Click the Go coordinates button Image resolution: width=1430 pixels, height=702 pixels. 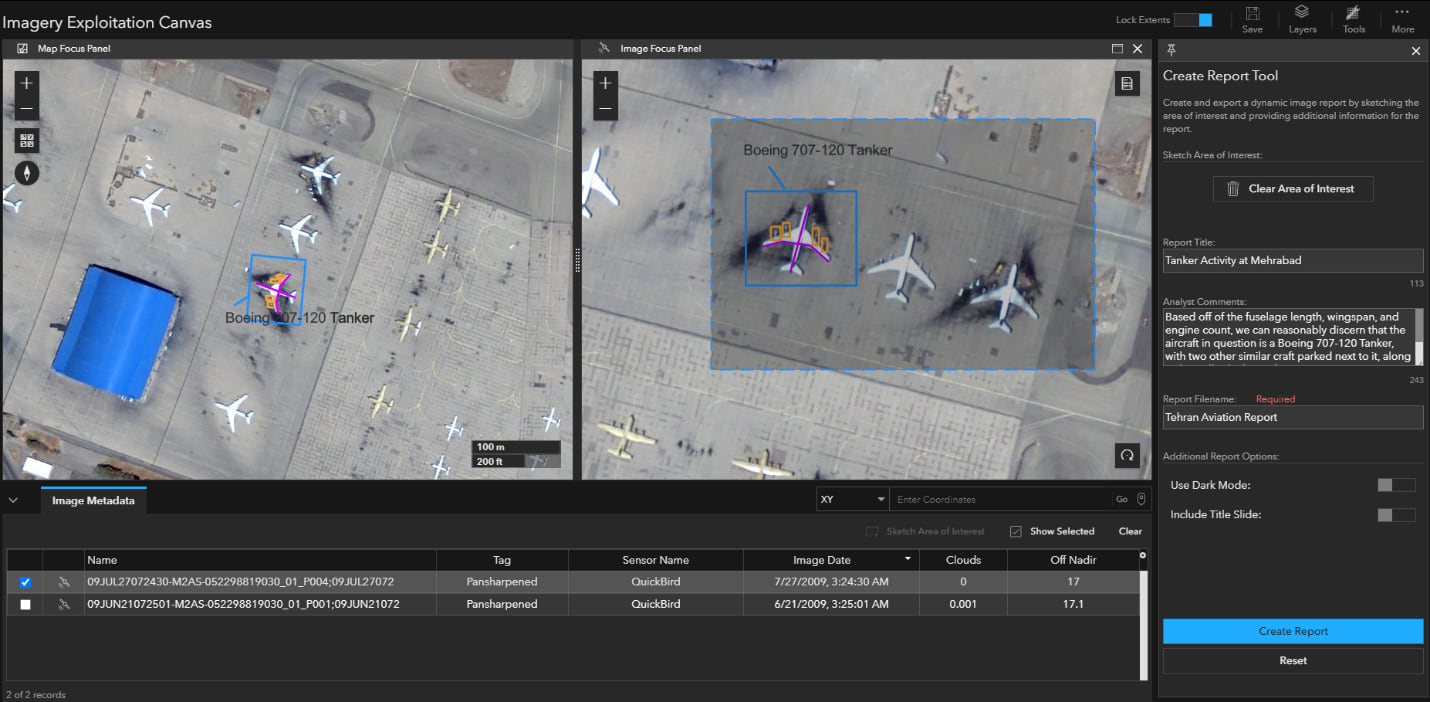point(1122,499)
